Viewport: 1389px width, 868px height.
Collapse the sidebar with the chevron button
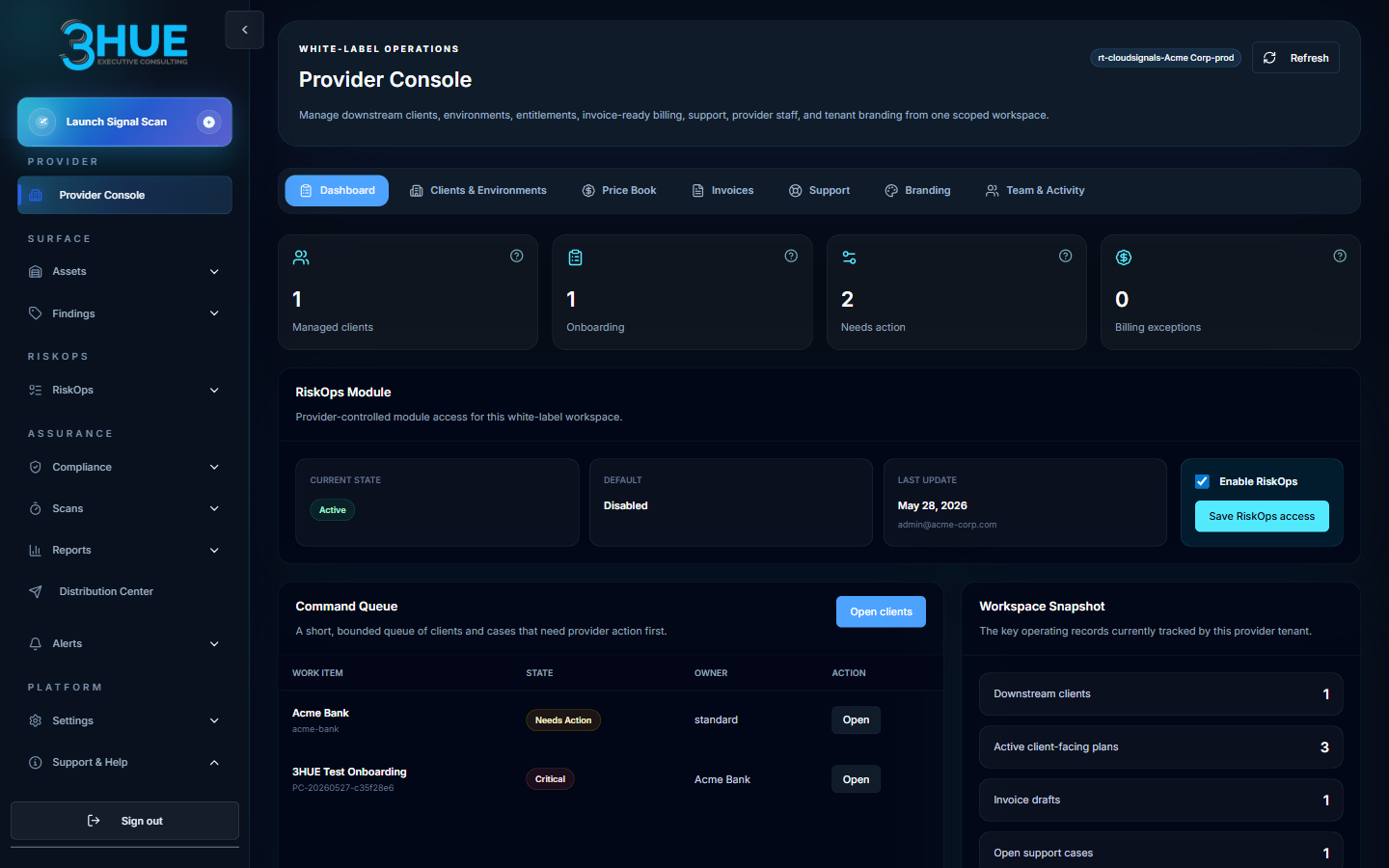click(x=244, y=30)
